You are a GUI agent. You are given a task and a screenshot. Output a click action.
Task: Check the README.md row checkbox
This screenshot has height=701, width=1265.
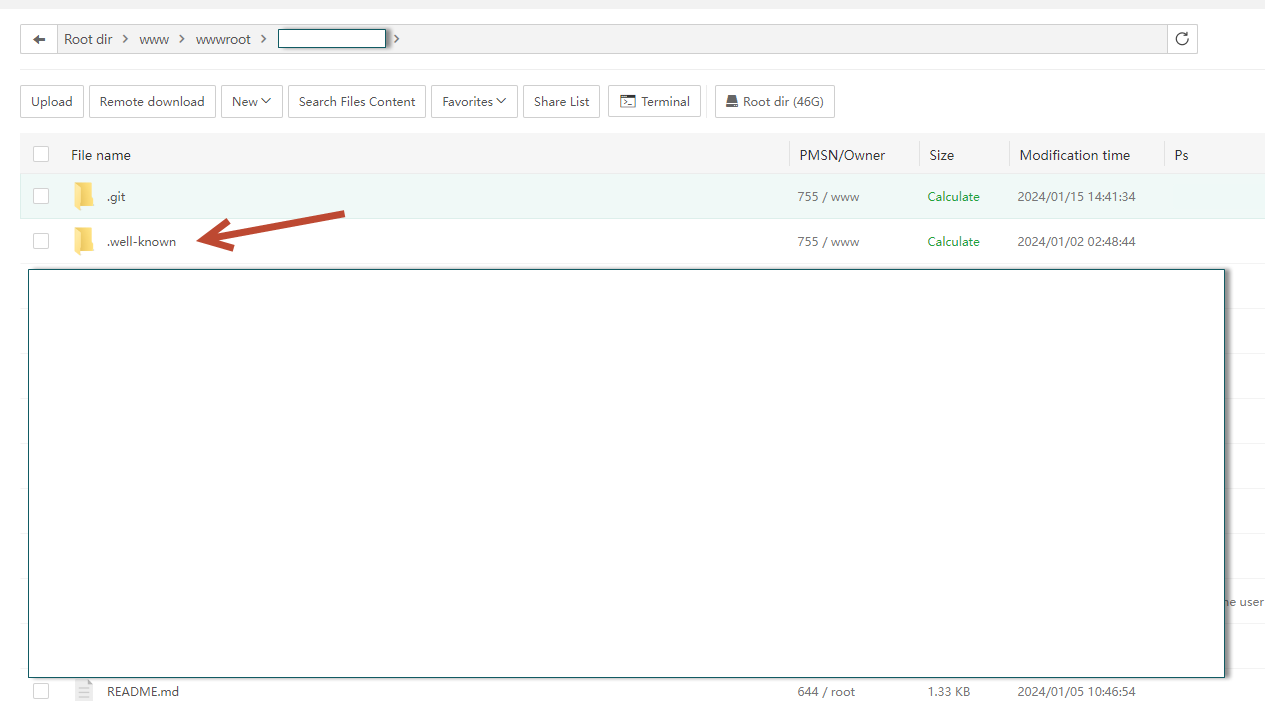pyautogui.click(x=41, y=691)
